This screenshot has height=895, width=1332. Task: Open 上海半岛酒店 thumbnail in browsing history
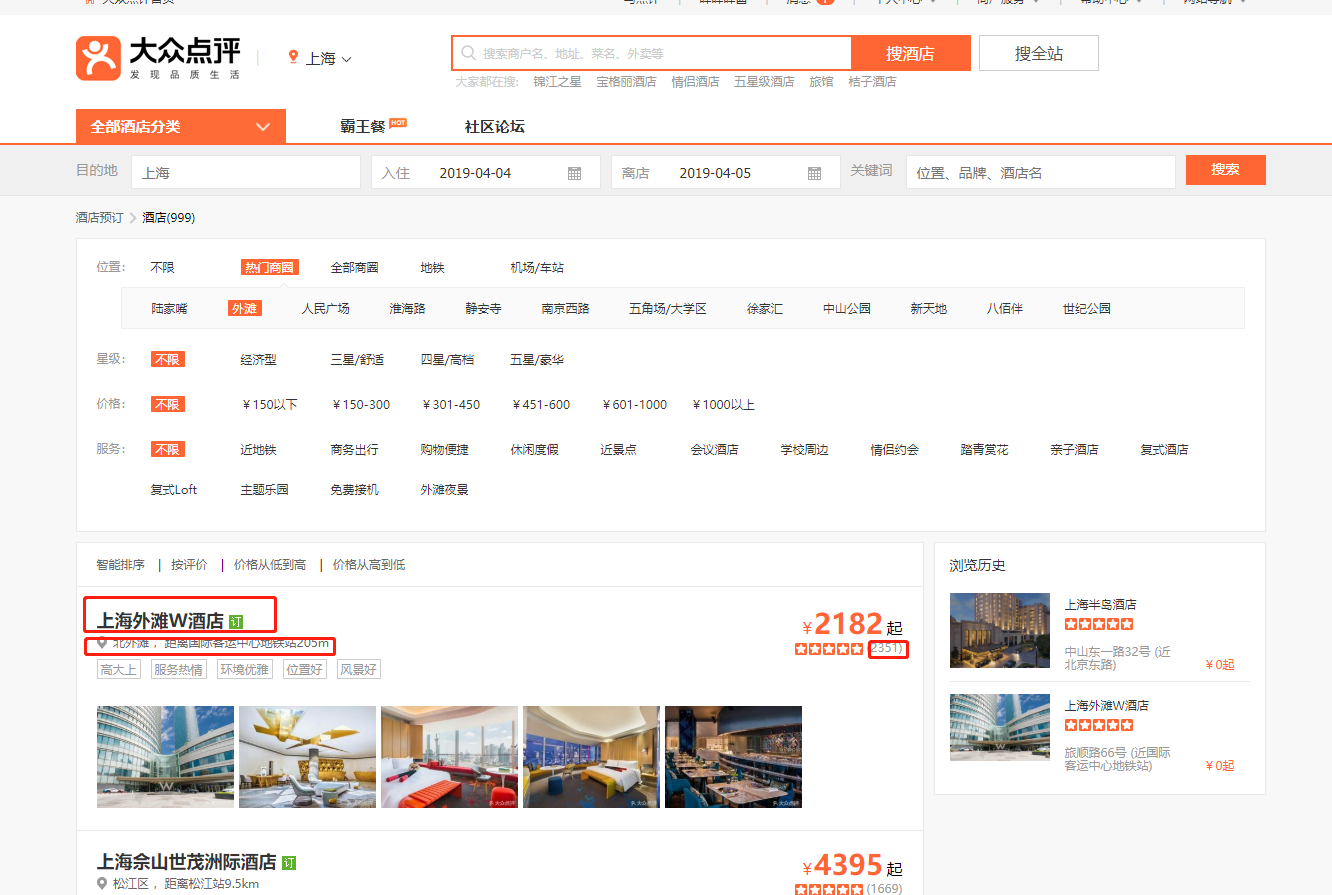pyautogui.click(x=1000, y=630)
